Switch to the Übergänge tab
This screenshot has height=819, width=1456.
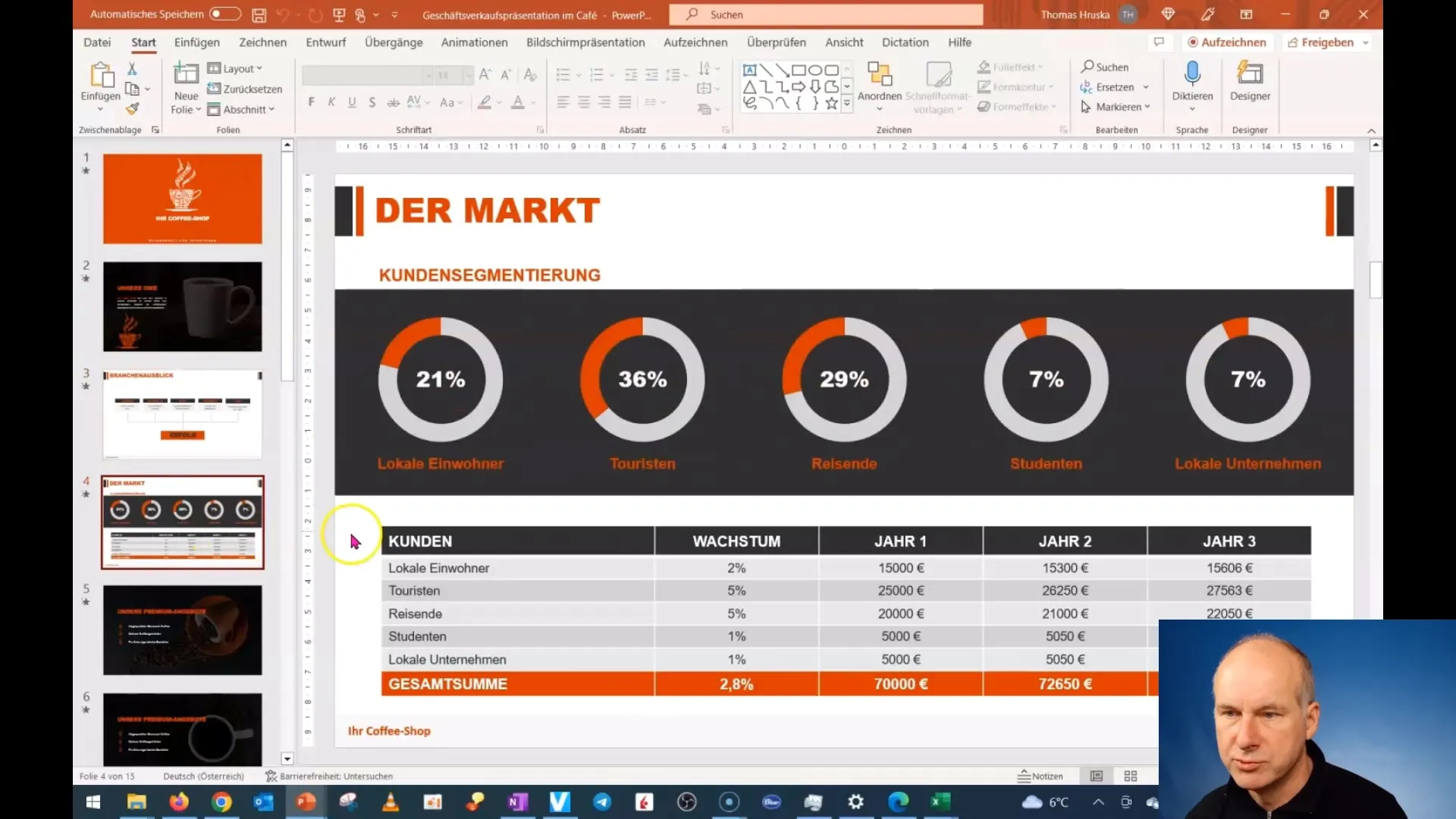pyautogui.click(x=394, y=42)
